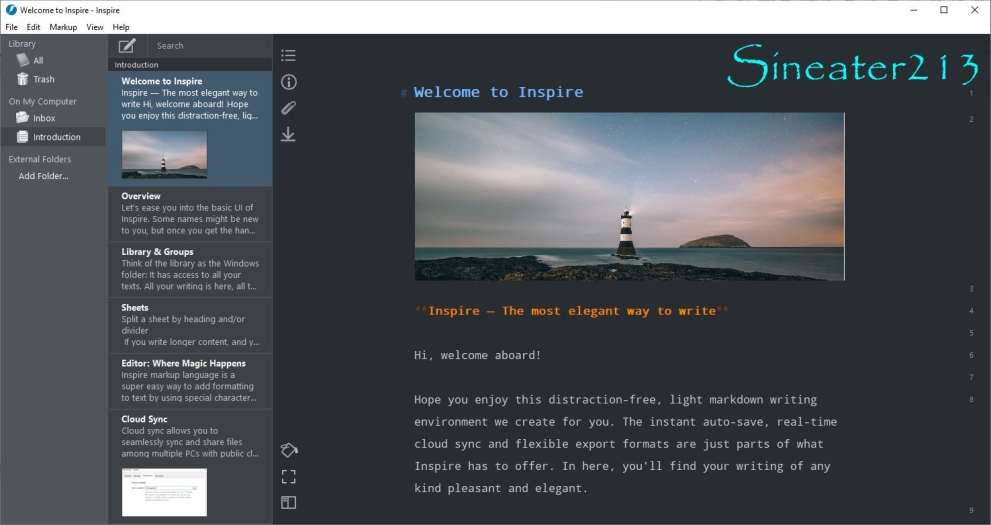Minimize the Inspire window
Screen dimensions: 991x525
(x=914, y=9)
